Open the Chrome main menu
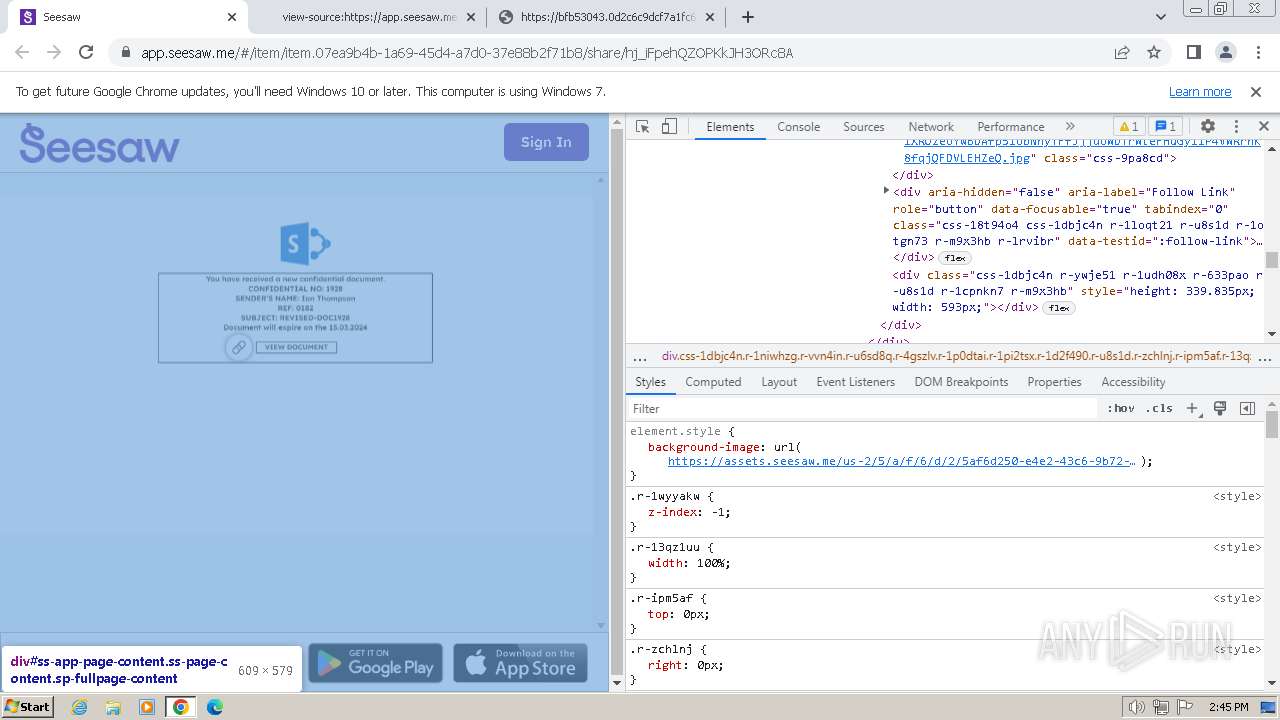Viewport: 1280px width, 720px height. tap(1257, 52)
